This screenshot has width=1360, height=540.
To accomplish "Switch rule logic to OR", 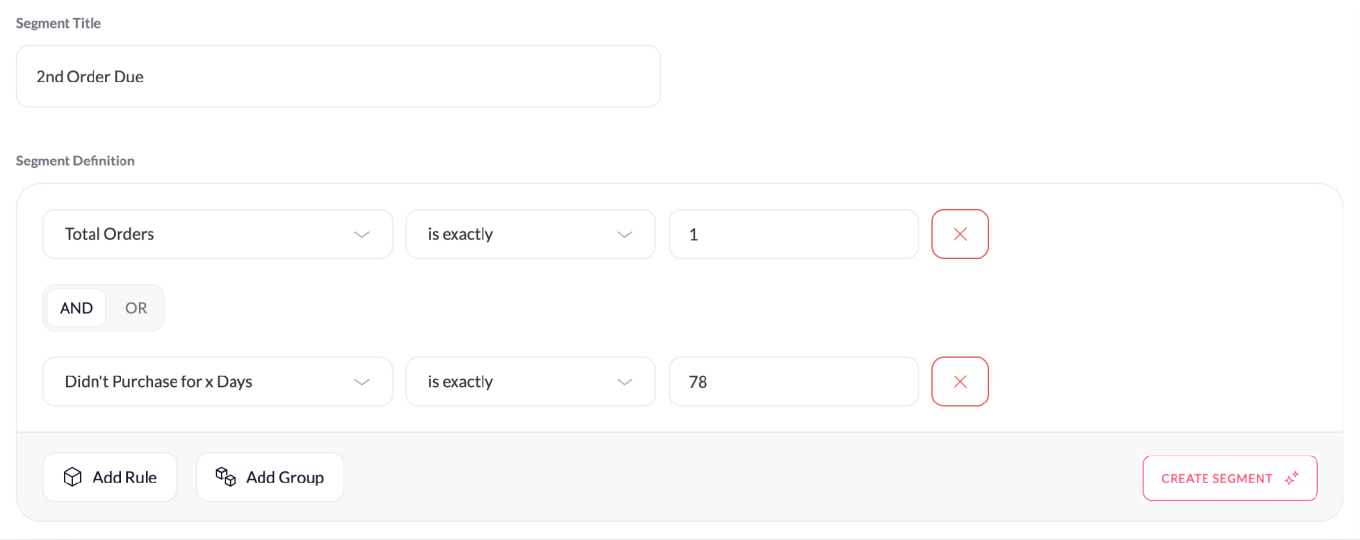I will (136, 308).
